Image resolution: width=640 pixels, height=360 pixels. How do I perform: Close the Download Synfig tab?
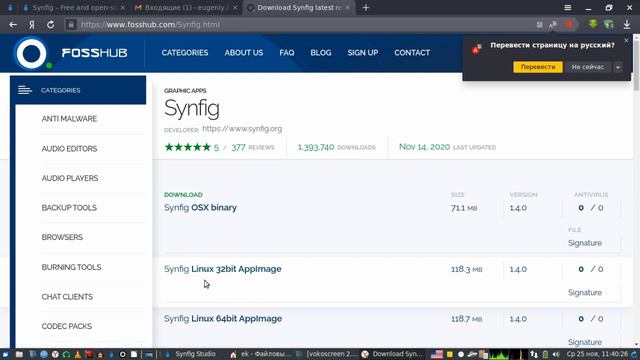pyautogui.click(x=348, y=8)
